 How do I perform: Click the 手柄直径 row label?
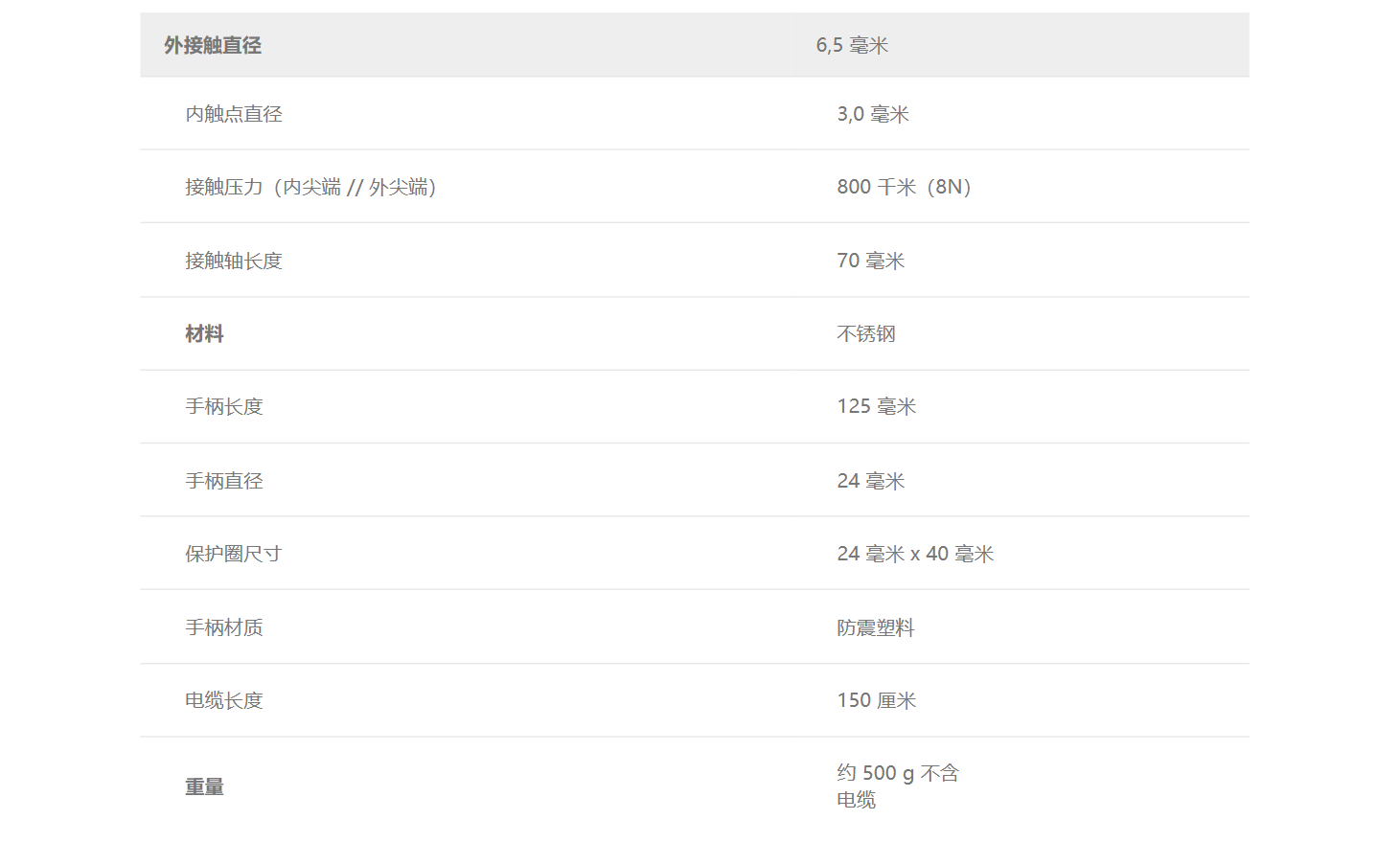(224, 481)
